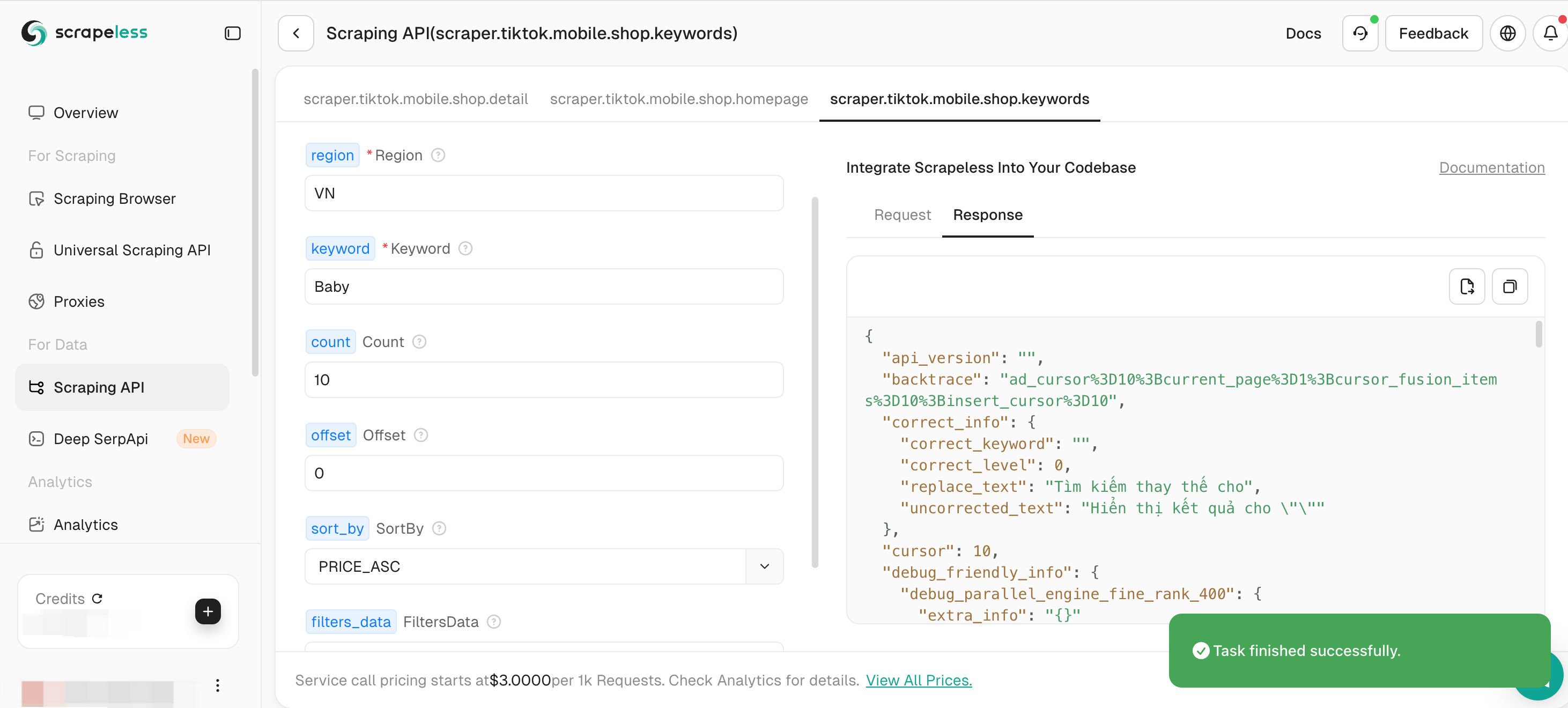The width and height of the screenshot is (1568, 708).
Task: Collapse the sidebar panel icon
Action: (233, 33)
